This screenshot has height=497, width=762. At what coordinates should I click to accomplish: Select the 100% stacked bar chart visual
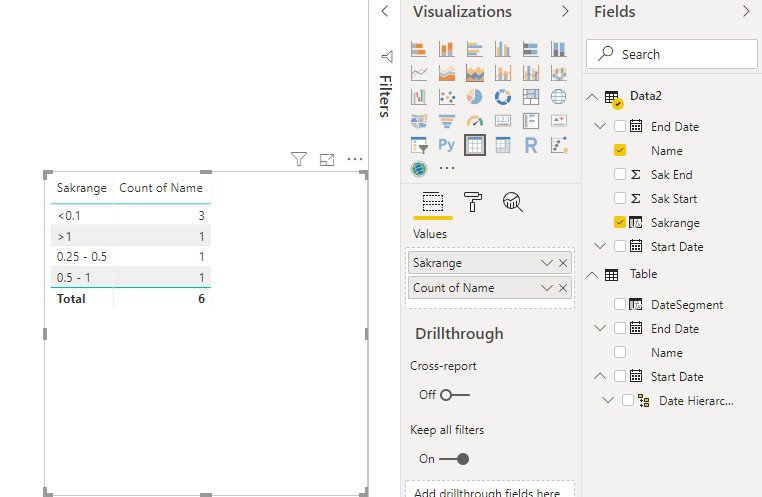tap(531, 49)
